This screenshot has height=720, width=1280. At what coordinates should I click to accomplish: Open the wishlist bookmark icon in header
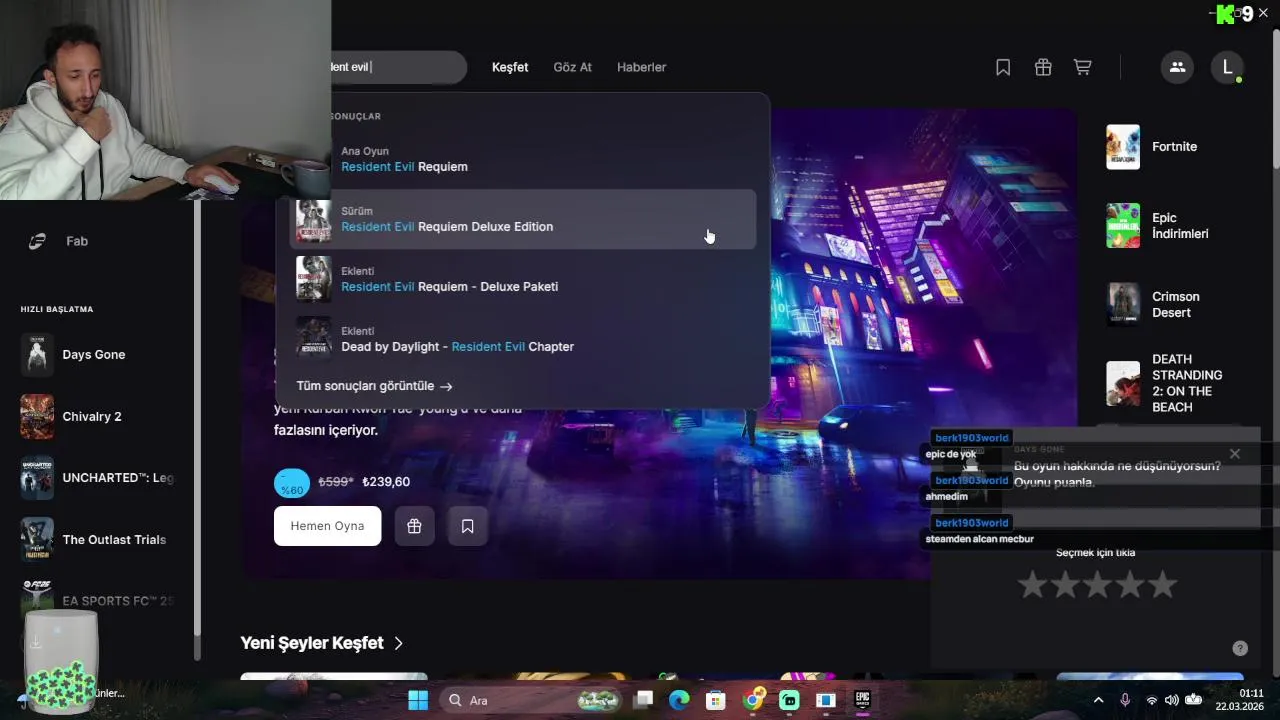point(1003,67)
